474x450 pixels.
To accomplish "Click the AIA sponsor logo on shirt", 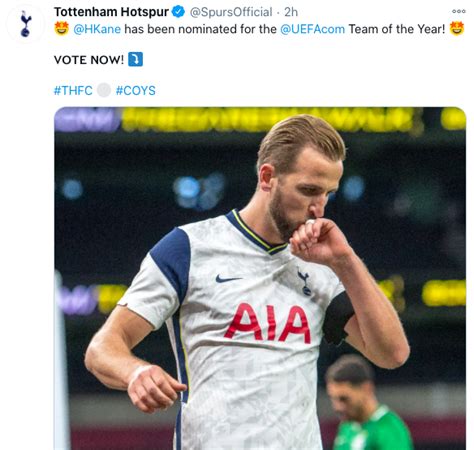I will point(269,323).
